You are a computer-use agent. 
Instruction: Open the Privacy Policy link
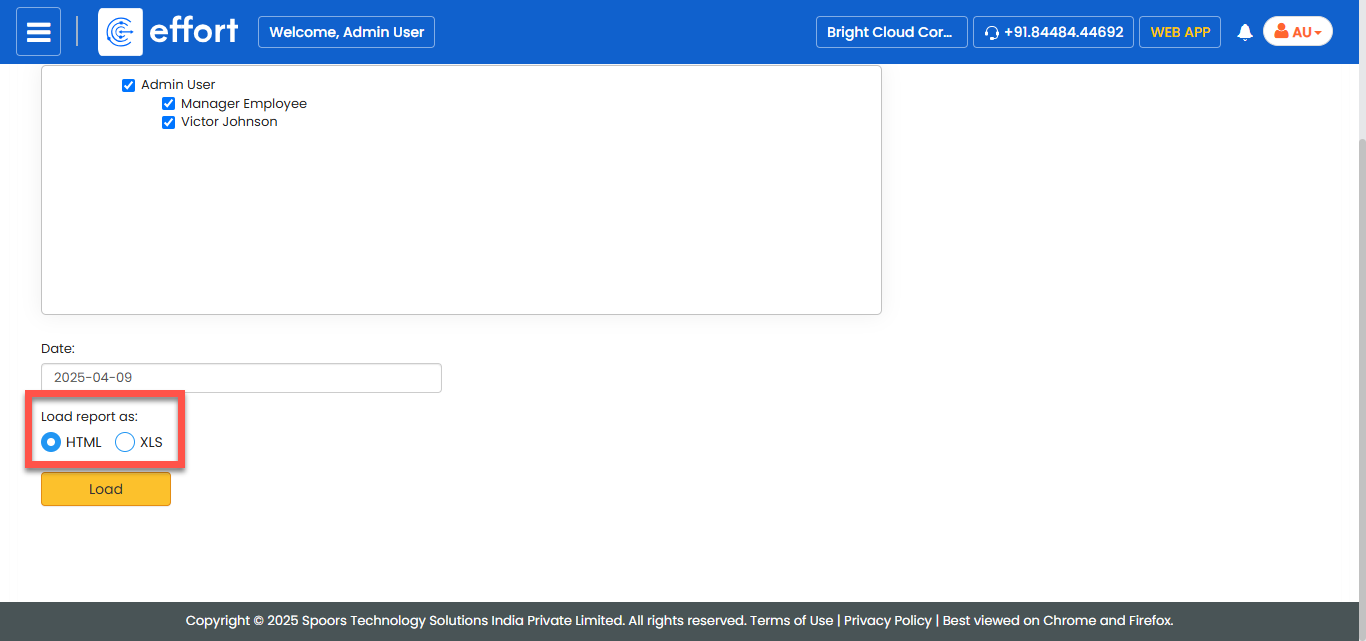pos(887,620)
